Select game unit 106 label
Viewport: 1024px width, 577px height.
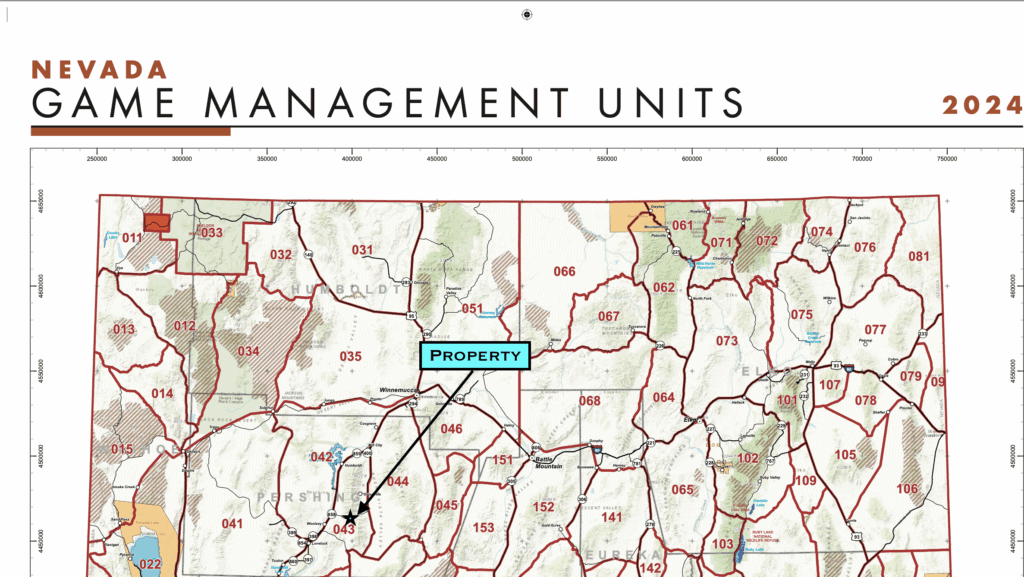click(907, 489)
